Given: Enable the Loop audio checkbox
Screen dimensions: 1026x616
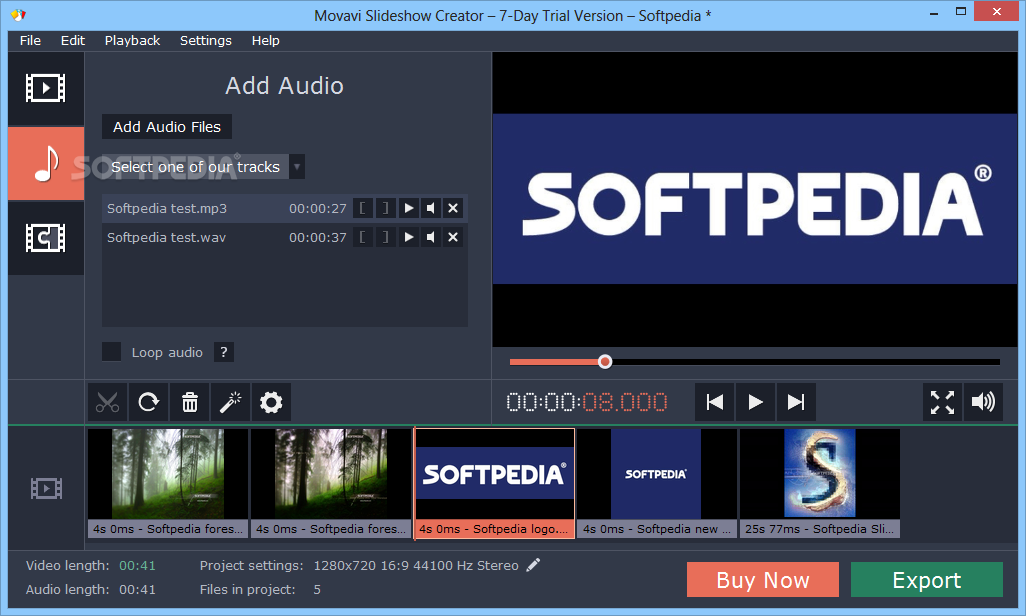Looking at the screenshot, I should 112,352.
